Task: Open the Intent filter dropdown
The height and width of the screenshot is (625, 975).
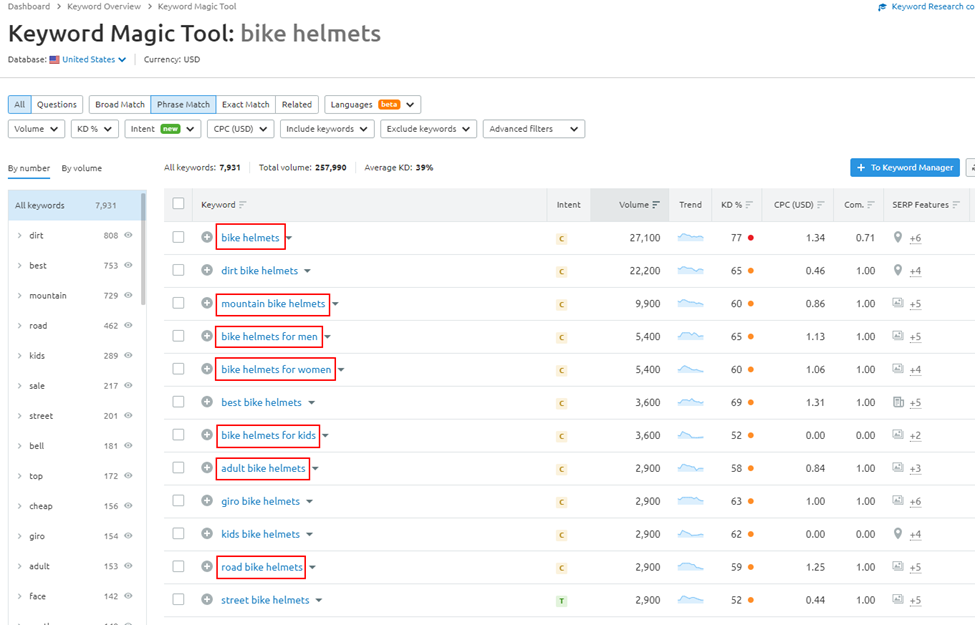Action: coord(162,129)
